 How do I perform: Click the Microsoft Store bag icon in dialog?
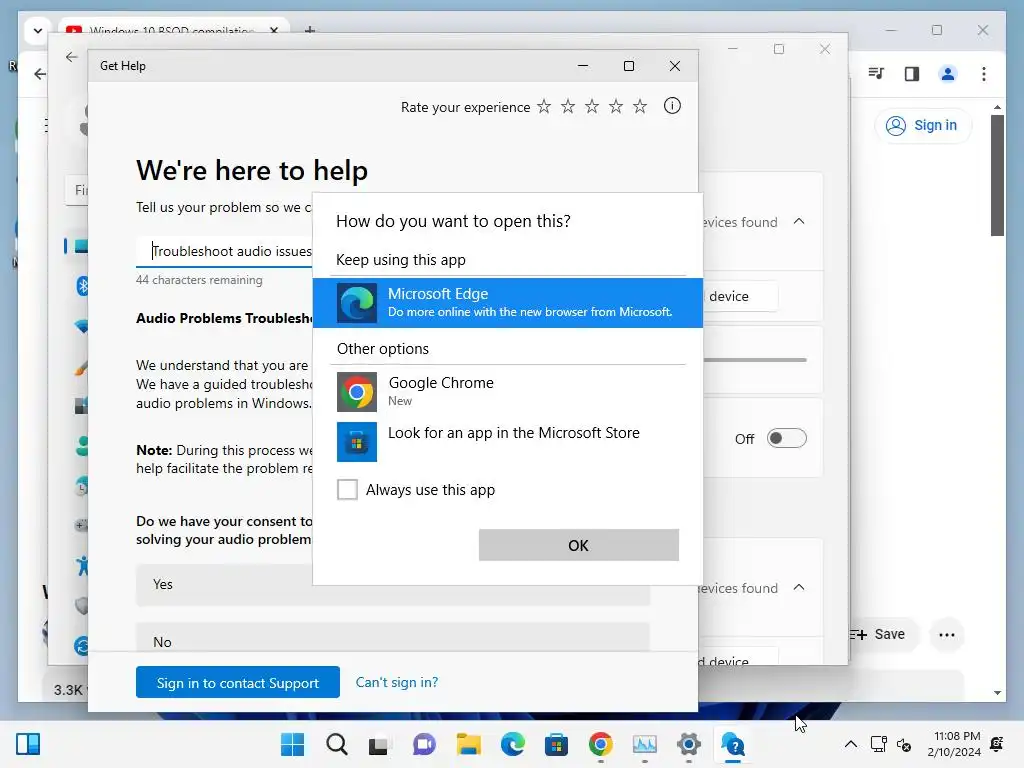[357, 442]
